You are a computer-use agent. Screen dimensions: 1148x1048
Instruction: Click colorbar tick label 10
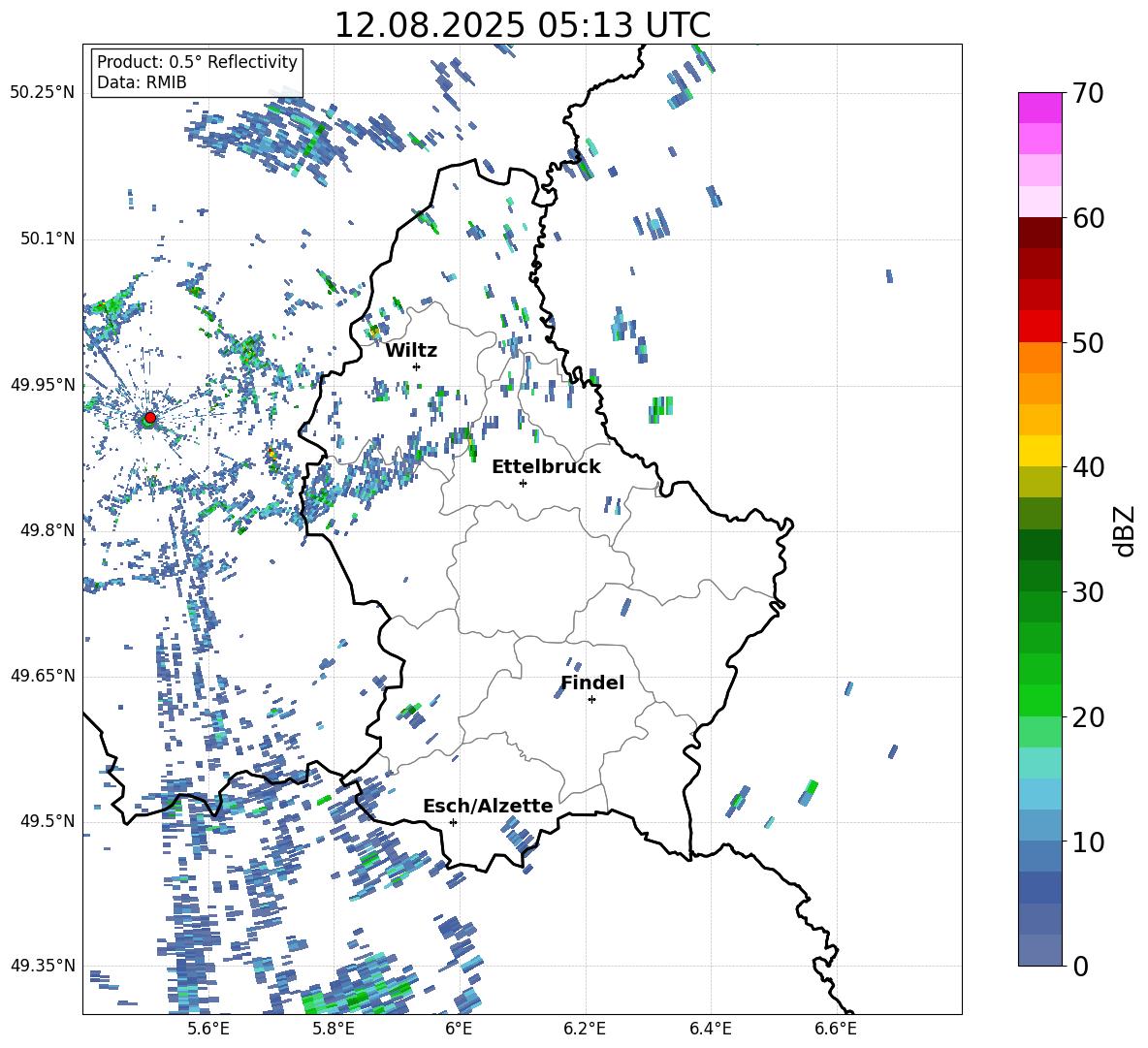[x=1088, y=842]
